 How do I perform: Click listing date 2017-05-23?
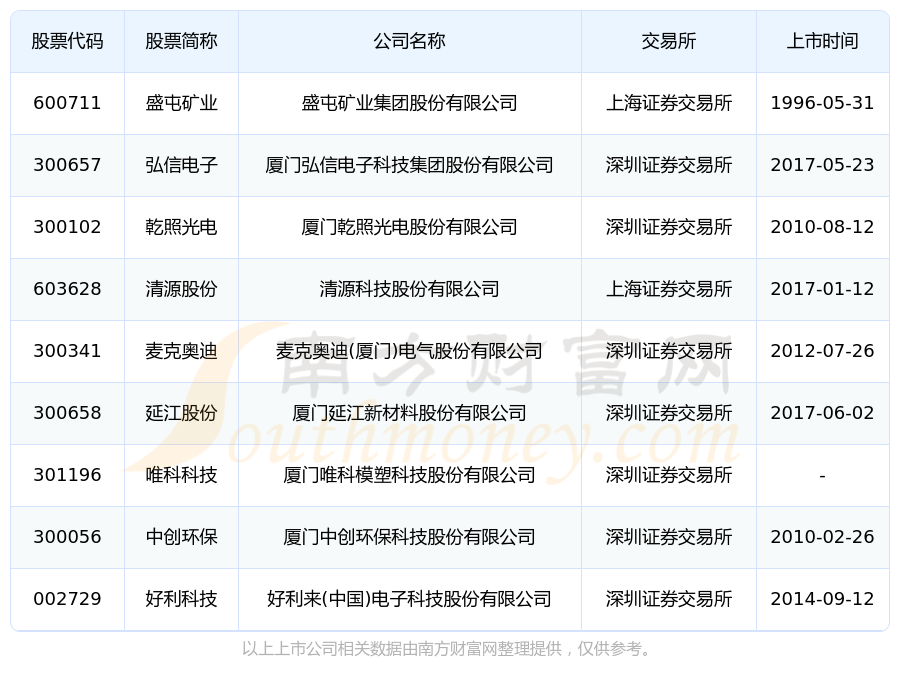pyautogui.click(x=823, y=165)
